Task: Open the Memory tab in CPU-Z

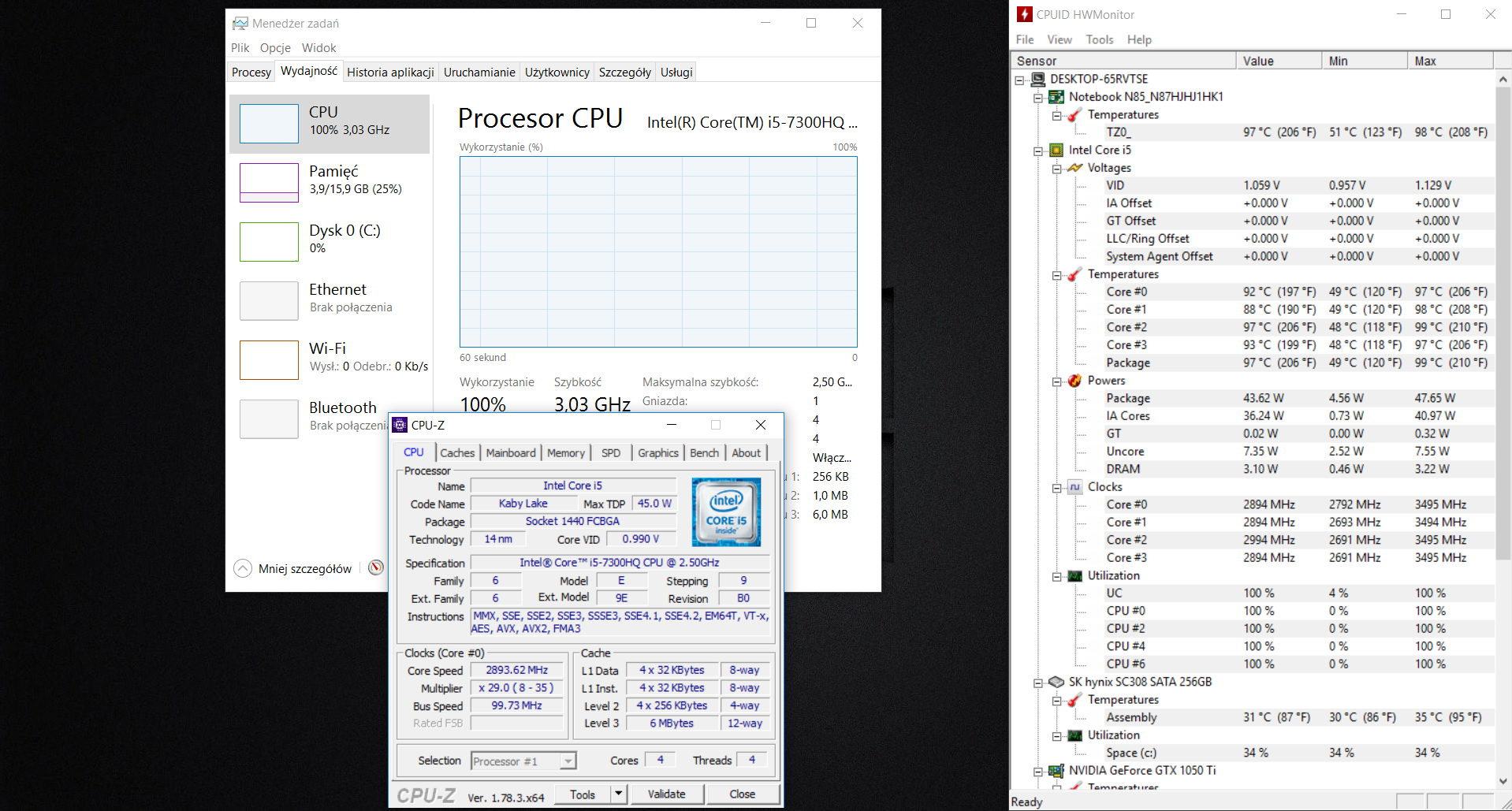Action: 566,453
